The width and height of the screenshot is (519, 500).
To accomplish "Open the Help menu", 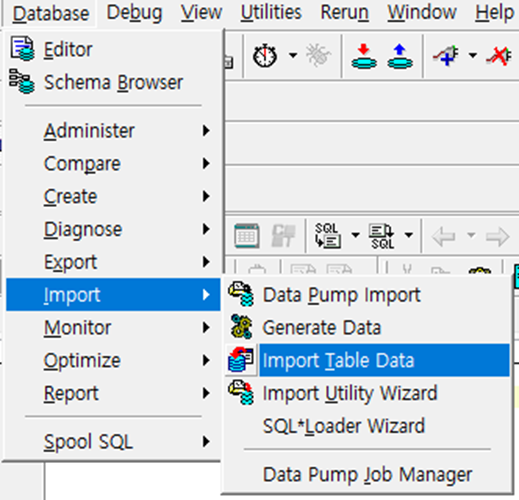I will [494, 13].
